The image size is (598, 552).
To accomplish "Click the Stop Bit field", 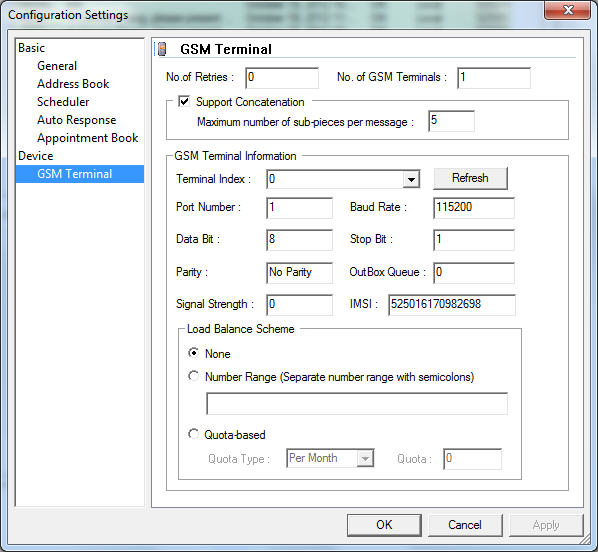I will coord(474,240).
